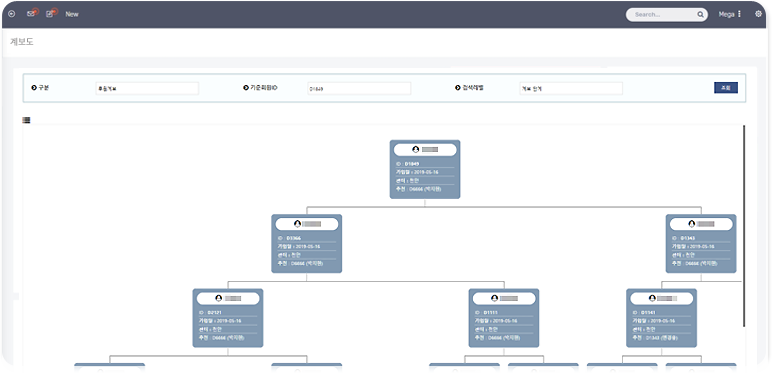Click the magnifier icon in Search box
This screenshot has height=373, width=772.
[x=700, y=15]
